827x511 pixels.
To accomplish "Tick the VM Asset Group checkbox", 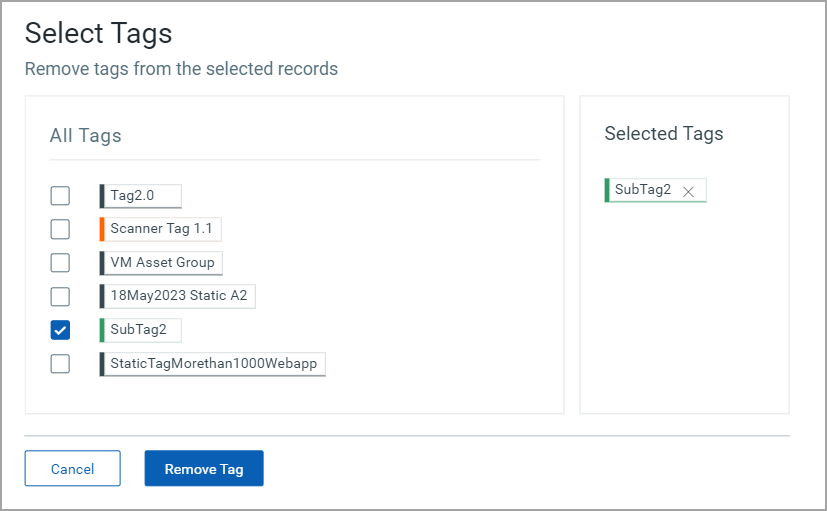I will [60, 263].
